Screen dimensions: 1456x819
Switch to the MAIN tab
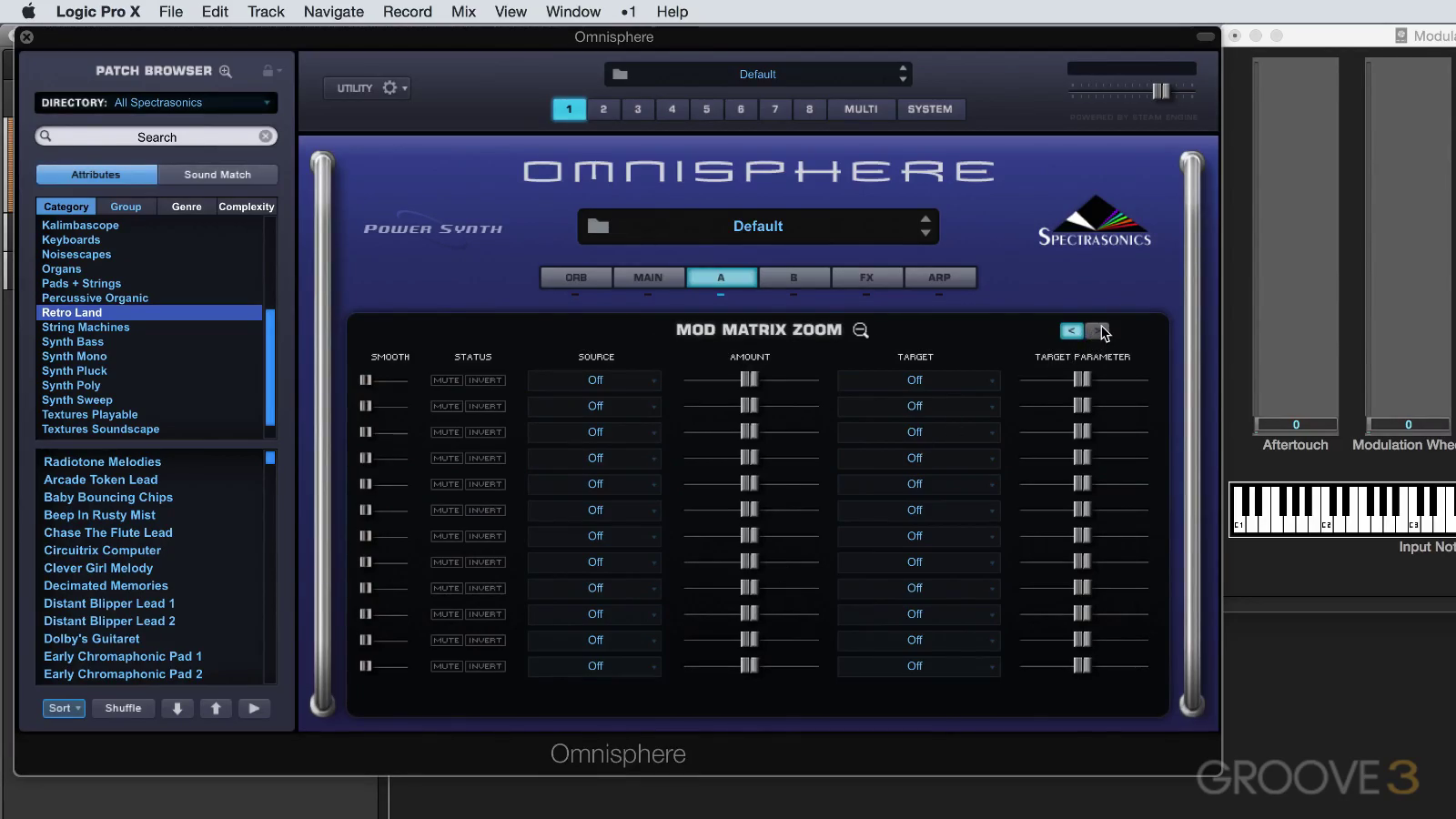[x=648, y=278]
